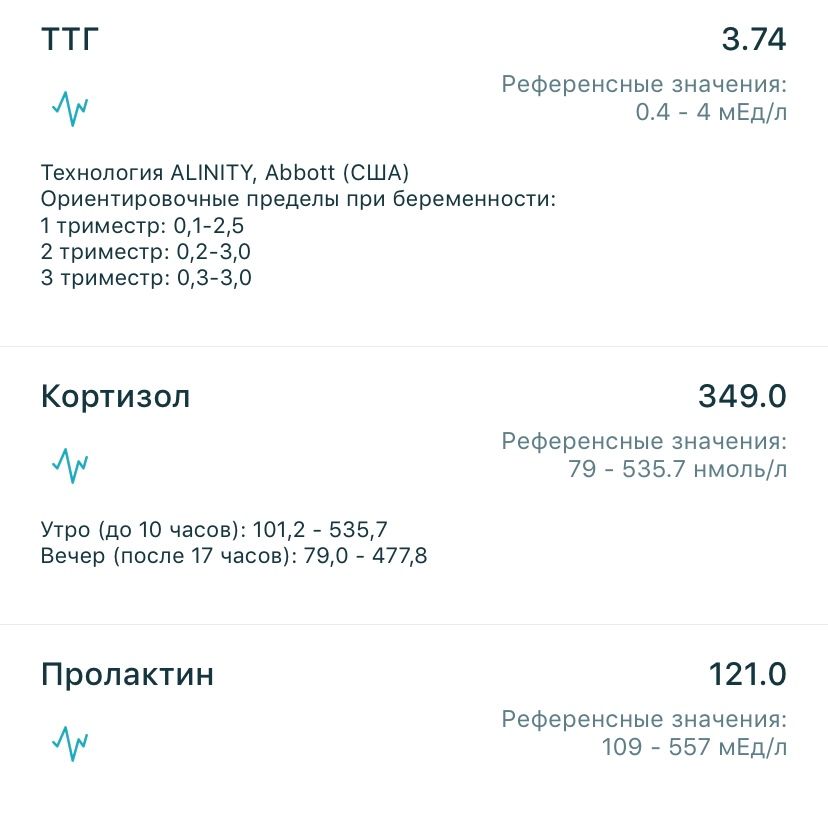This screenshot has width=828, height=818.
Task: Click the waveform icon beneath Пролактин
Action: [71, 742]
